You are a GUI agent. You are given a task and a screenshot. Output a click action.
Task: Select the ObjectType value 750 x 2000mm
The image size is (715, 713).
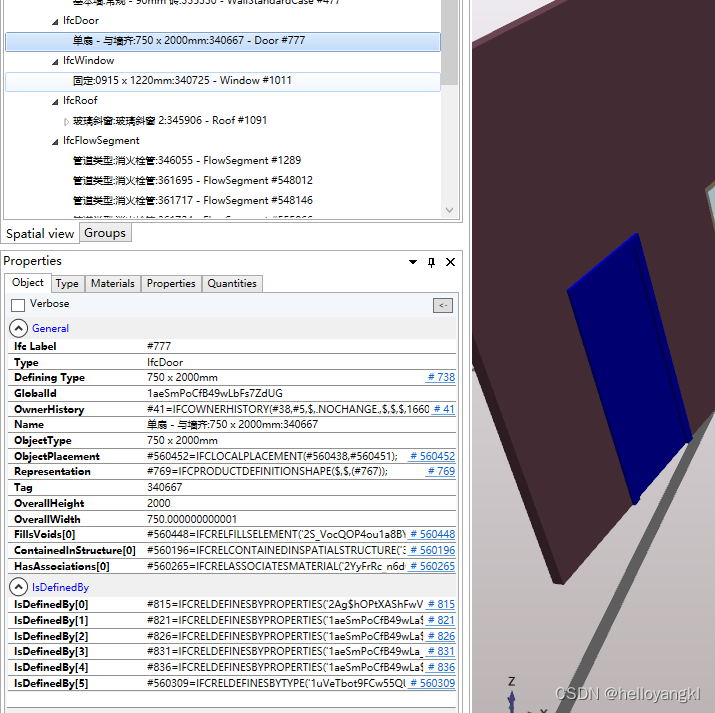(182, 440)
